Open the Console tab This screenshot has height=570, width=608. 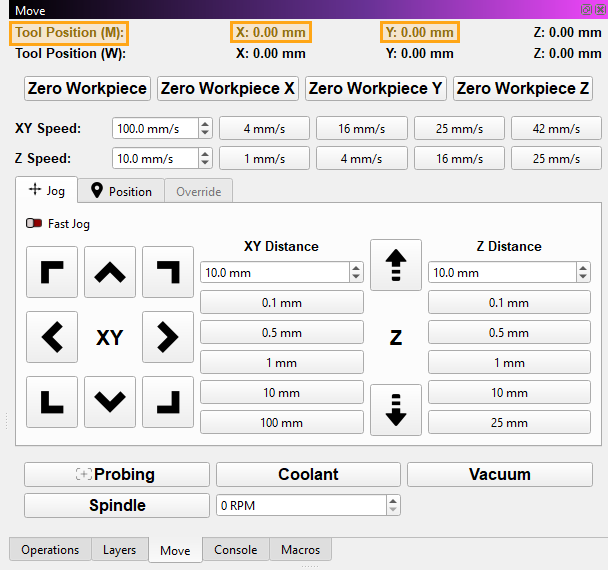(x=236, y=550)
